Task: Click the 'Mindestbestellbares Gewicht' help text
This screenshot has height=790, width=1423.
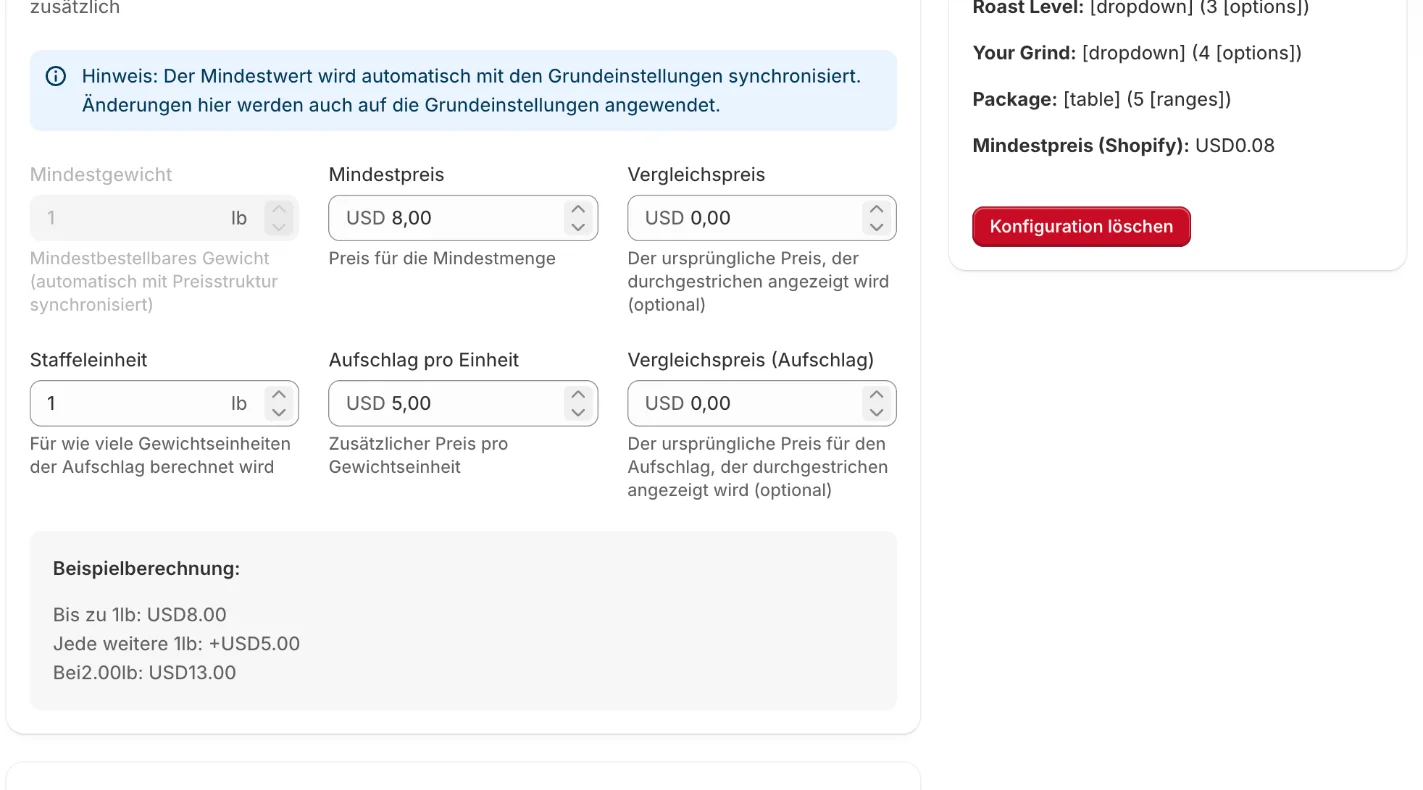Action: click(154, 281)
